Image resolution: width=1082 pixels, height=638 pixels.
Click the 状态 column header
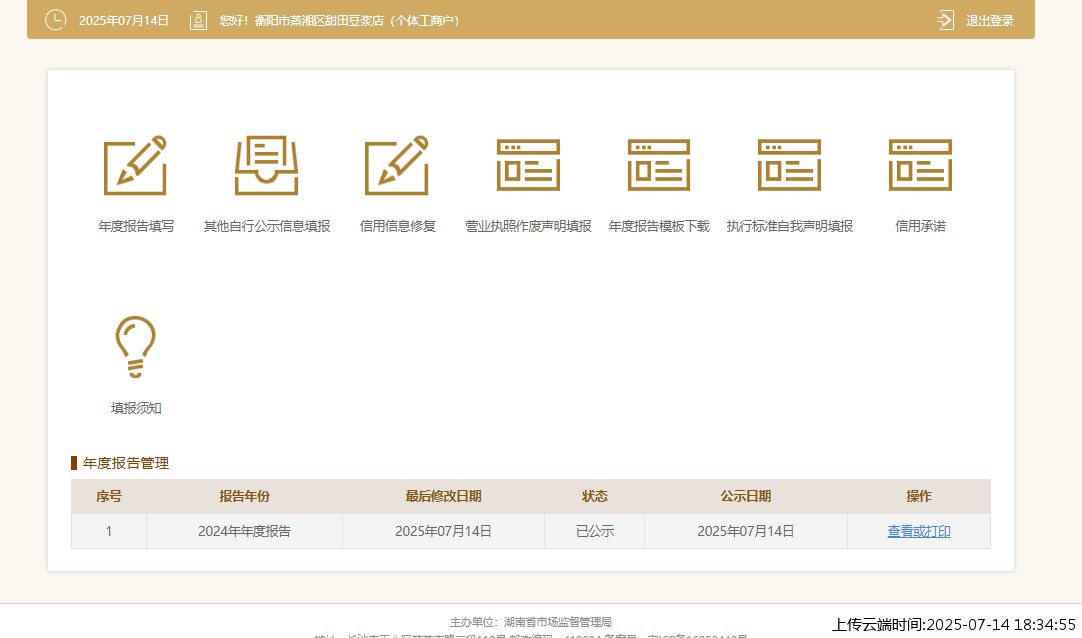click(x=595, y=496)
